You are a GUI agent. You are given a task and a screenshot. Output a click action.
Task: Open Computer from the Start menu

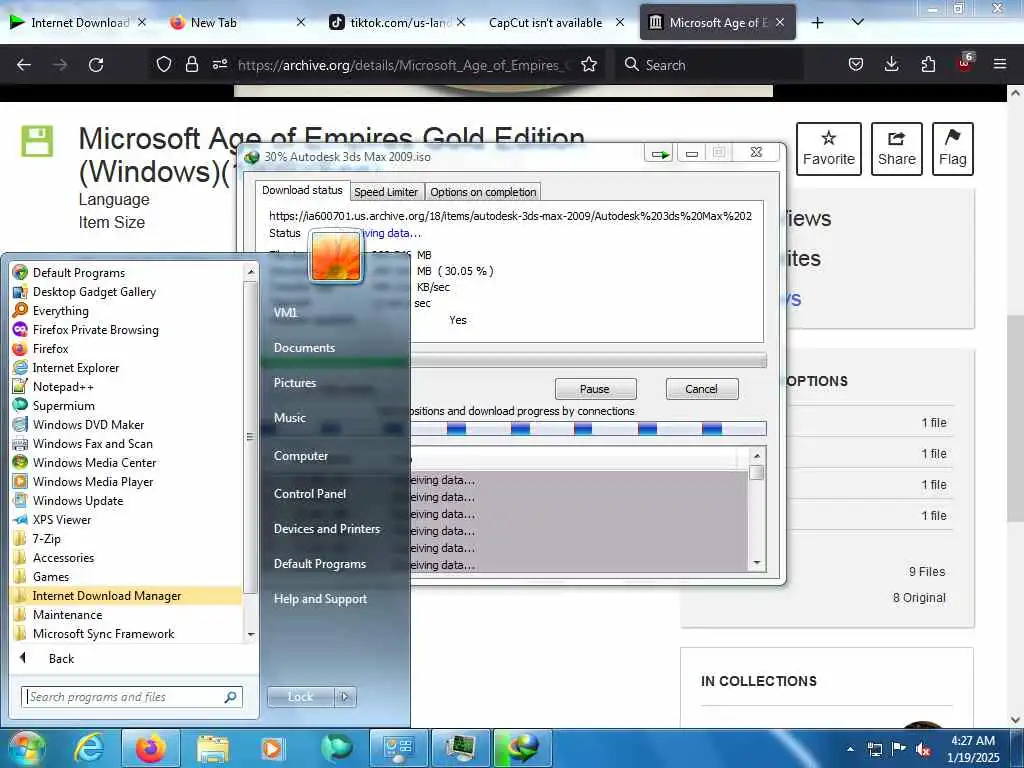coord(300,455)
